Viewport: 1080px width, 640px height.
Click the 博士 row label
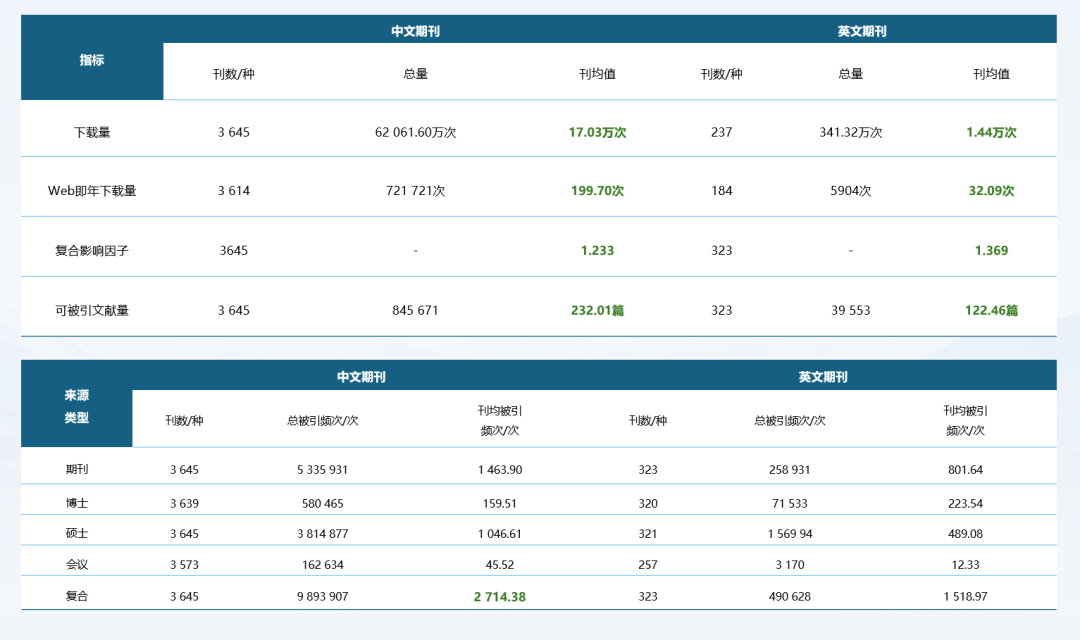(x=77, y=503)
